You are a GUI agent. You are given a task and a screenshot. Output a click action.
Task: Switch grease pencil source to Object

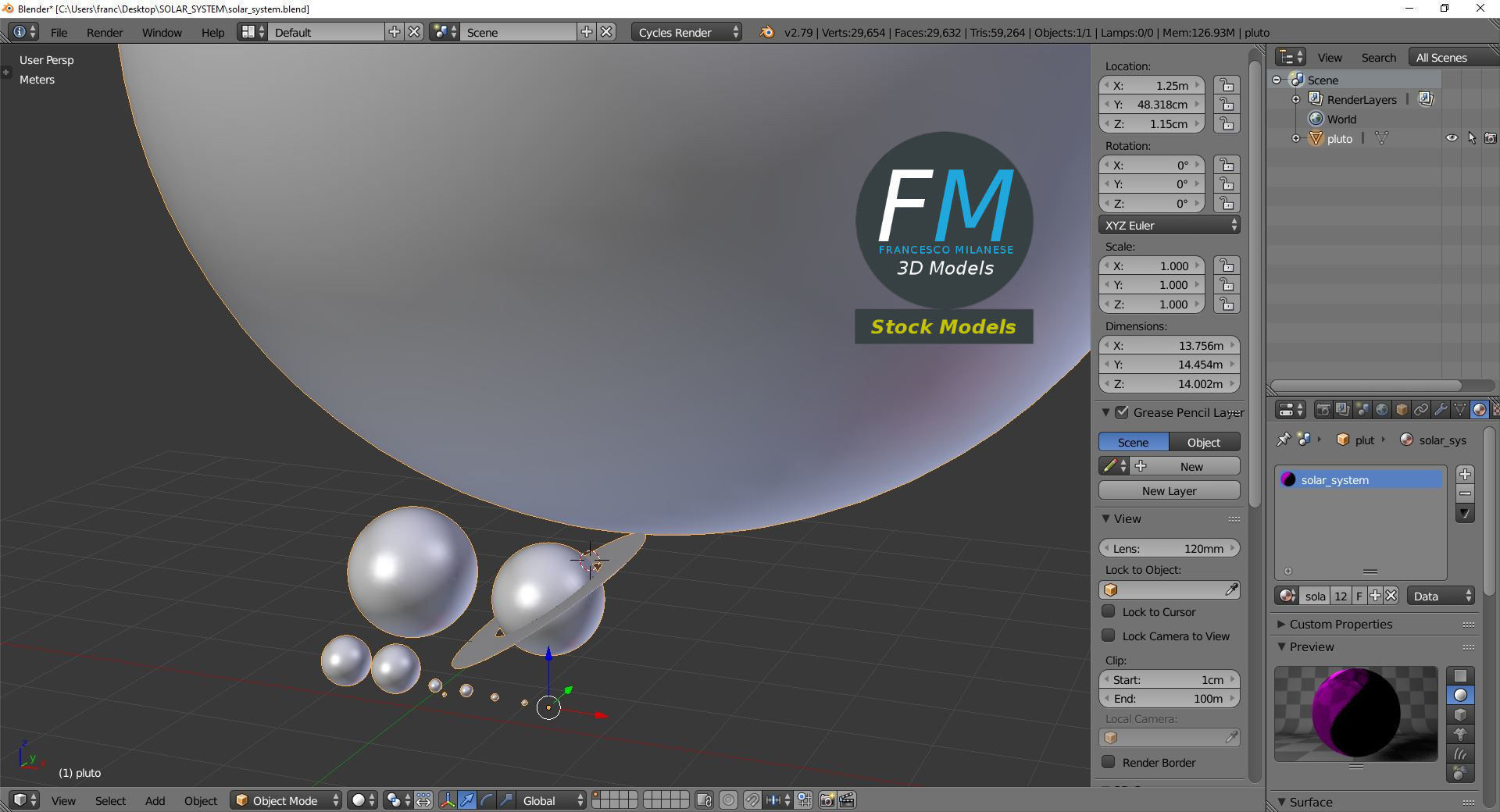tap(1204, 442)
